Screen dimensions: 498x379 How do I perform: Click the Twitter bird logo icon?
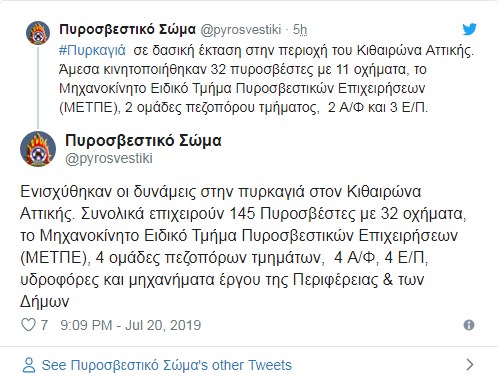click(x=469, y=29)
